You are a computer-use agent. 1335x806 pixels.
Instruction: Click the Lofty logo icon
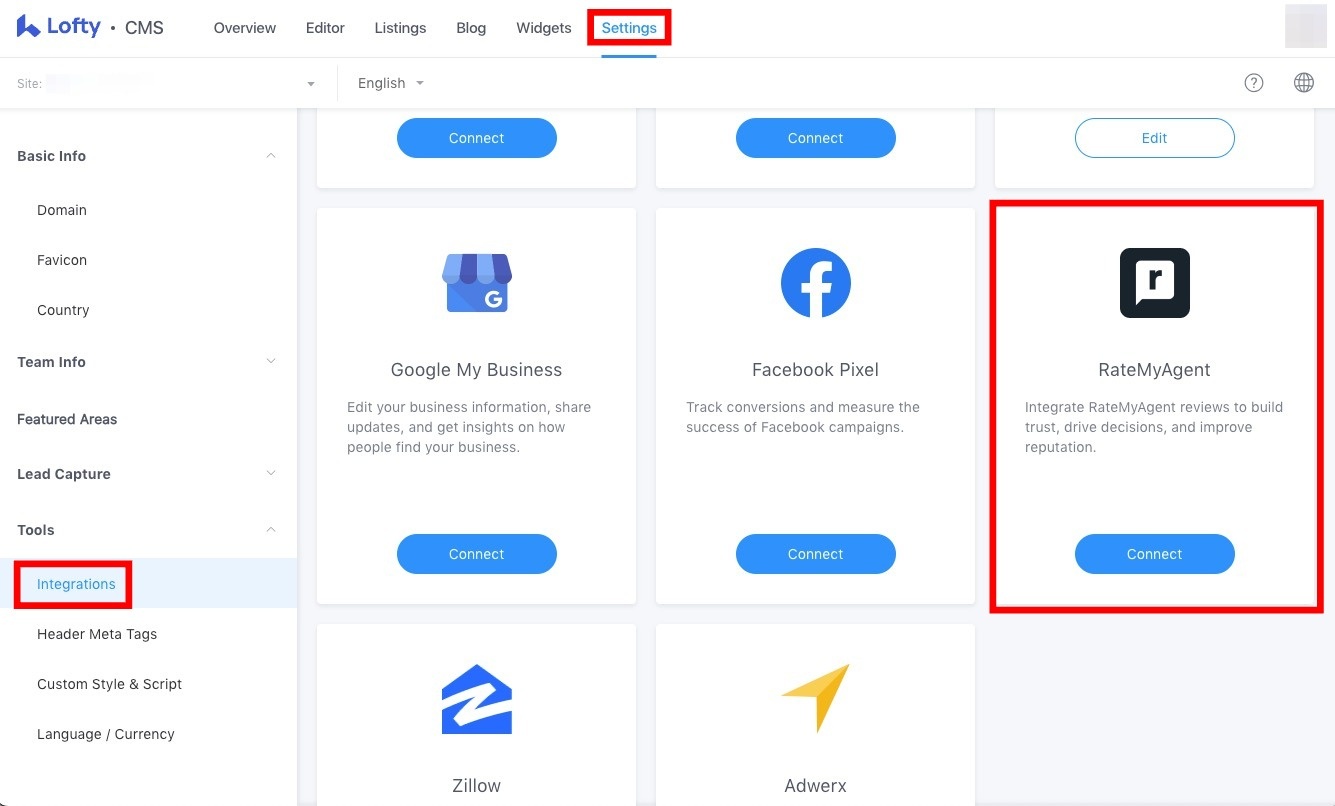pyautogui.click(x=28, y=26)
